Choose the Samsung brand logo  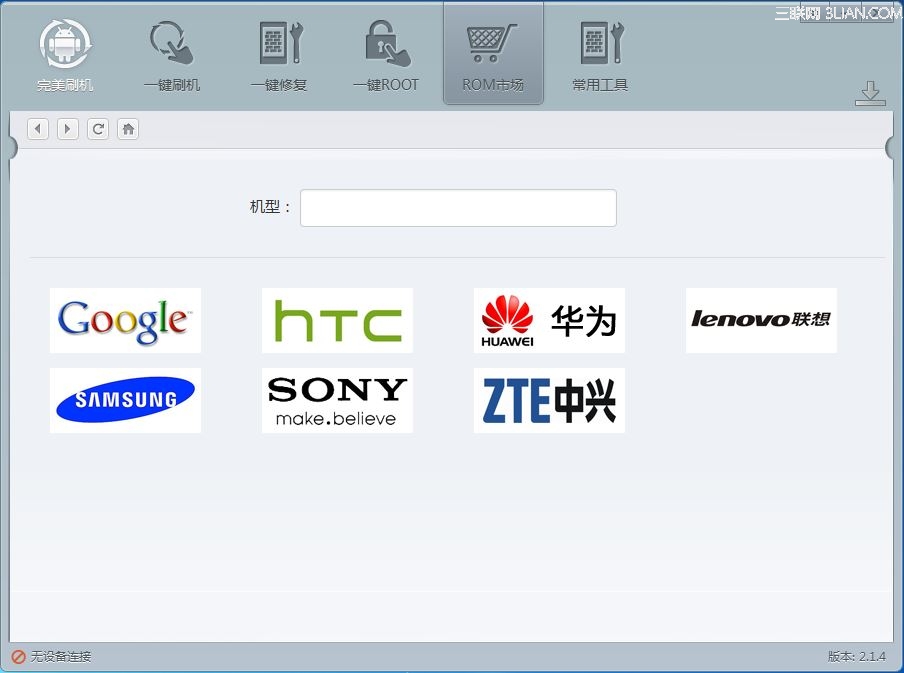click(x=126, y=400)
